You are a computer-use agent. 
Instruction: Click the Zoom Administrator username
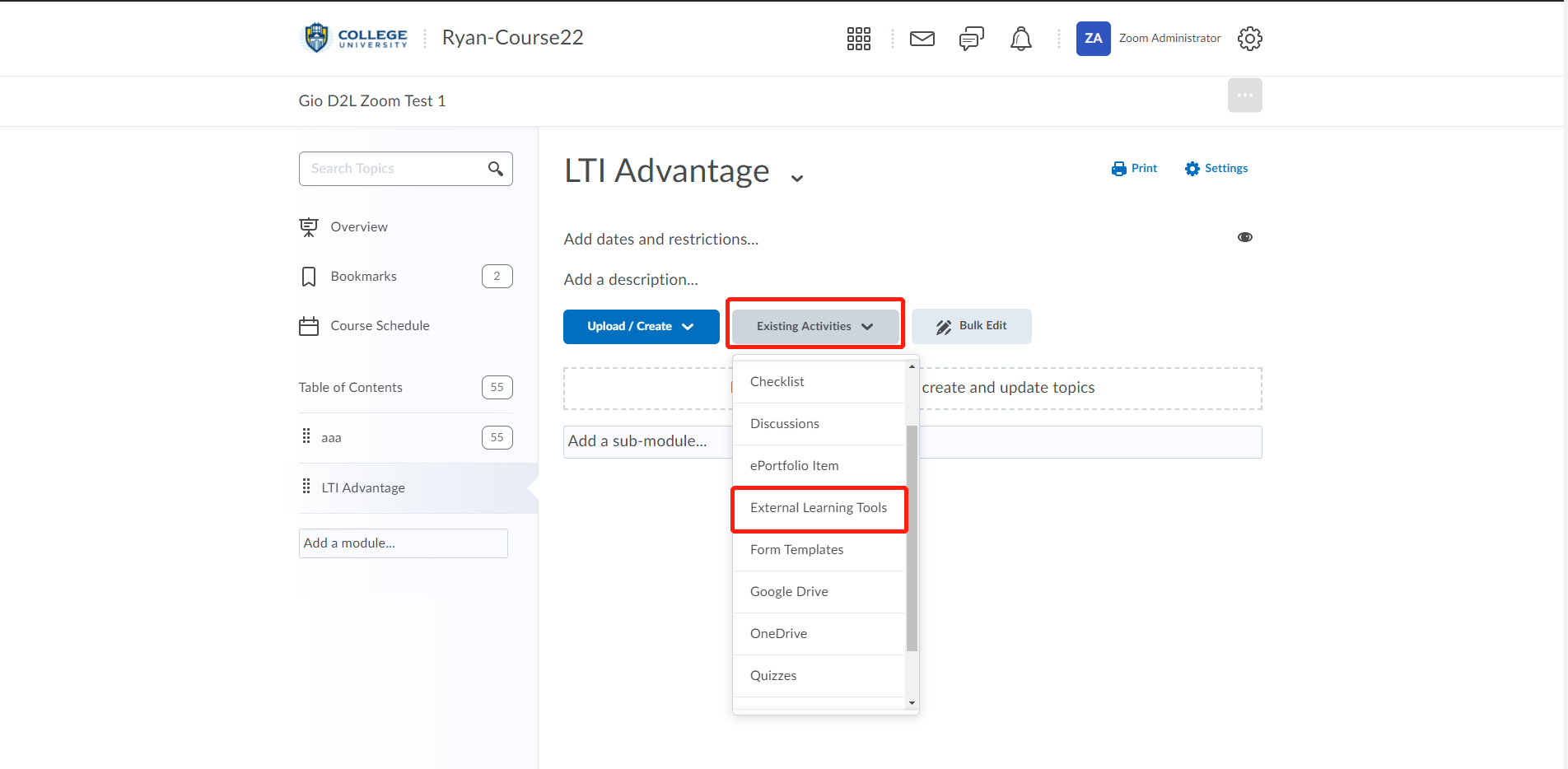click(x=1169, y=39)
